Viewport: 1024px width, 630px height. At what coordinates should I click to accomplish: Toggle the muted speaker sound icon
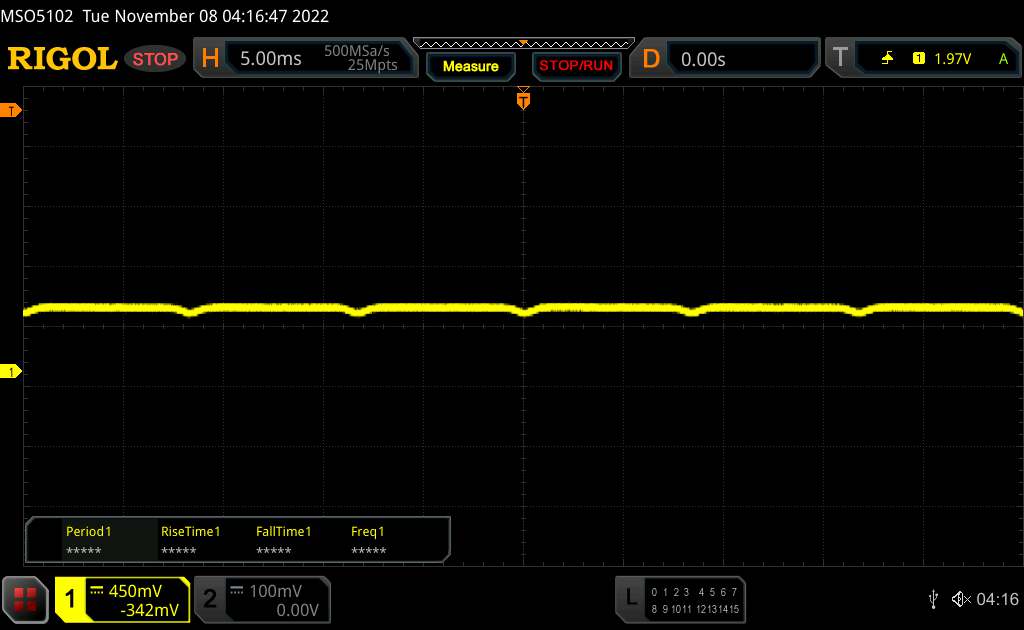tap(961, 599)
